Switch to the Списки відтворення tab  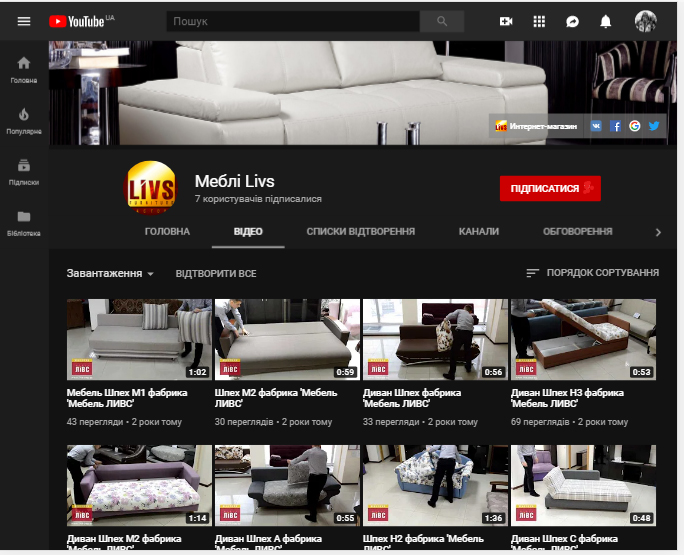pos(360,231)
